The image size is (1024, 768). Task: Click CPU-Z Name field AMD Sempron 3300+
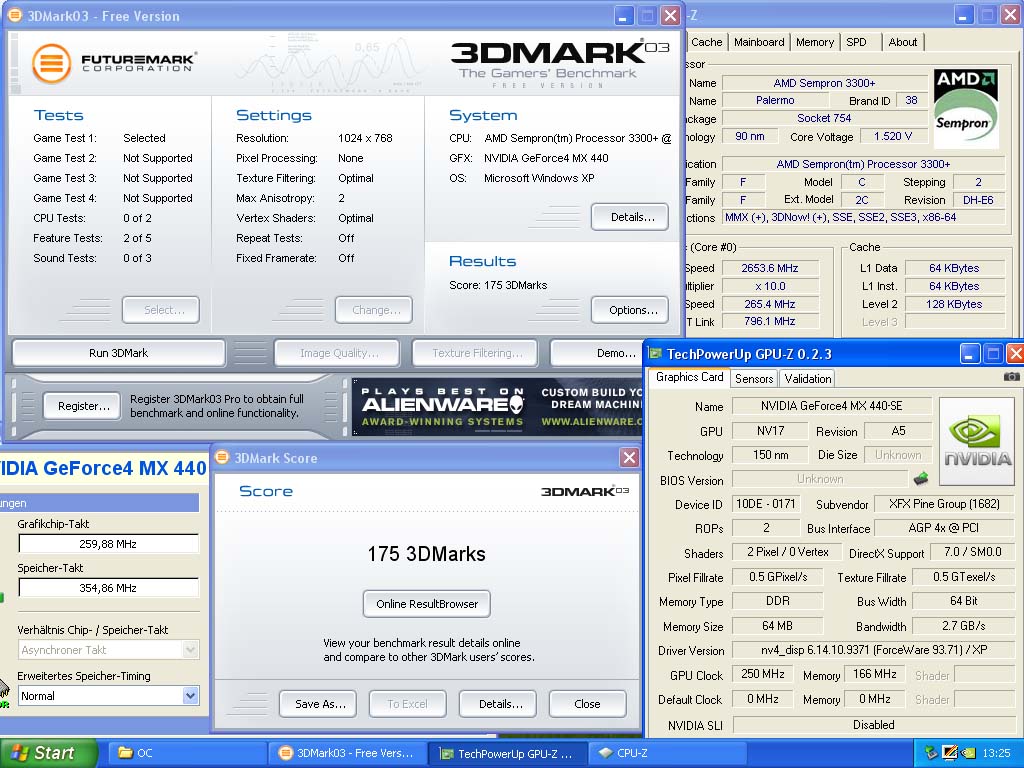pos(824,83)
